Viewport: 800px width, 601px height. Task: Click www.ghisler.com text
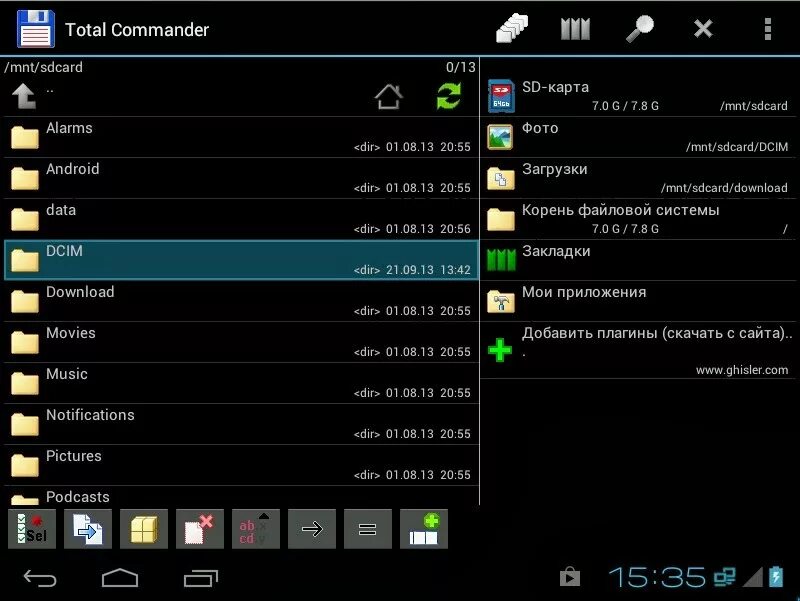742,370
